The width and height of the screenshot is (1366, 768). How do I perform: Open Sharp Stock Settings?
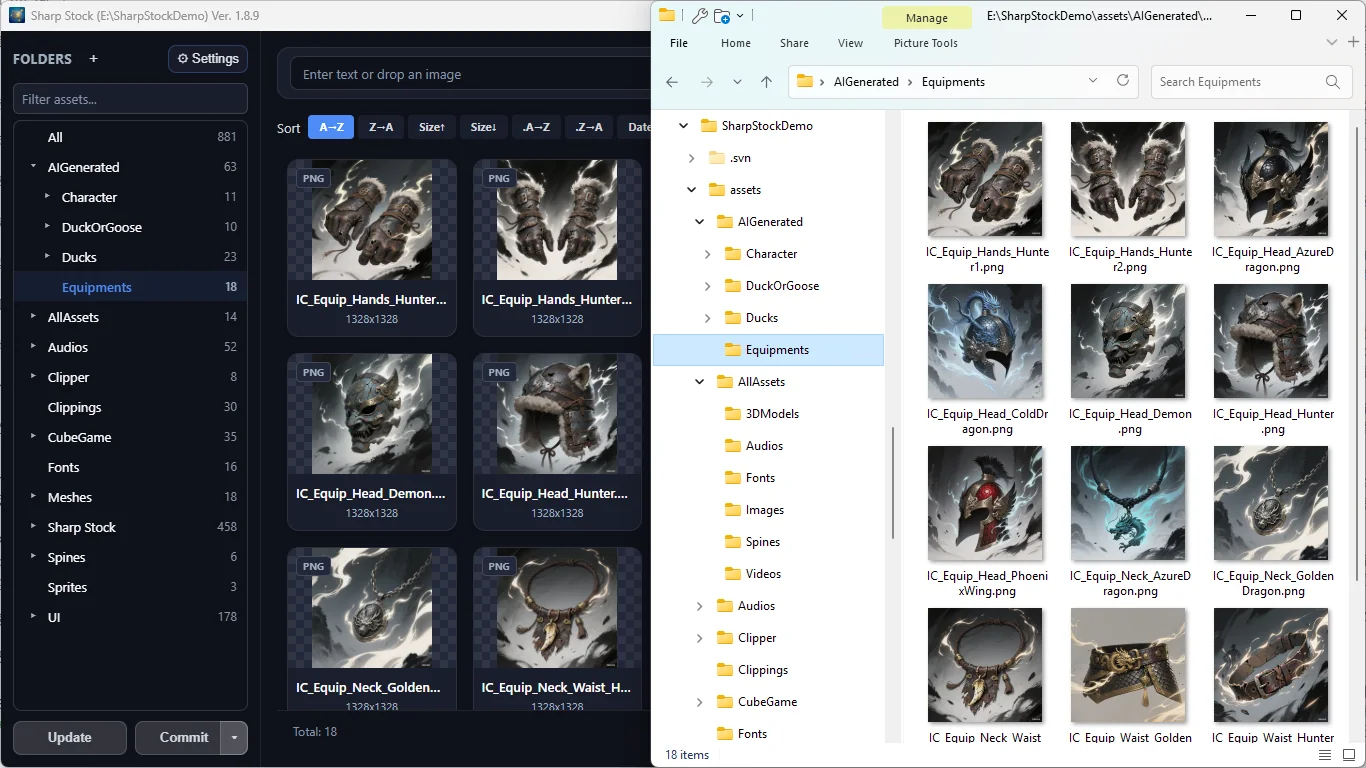click(208, 59)
